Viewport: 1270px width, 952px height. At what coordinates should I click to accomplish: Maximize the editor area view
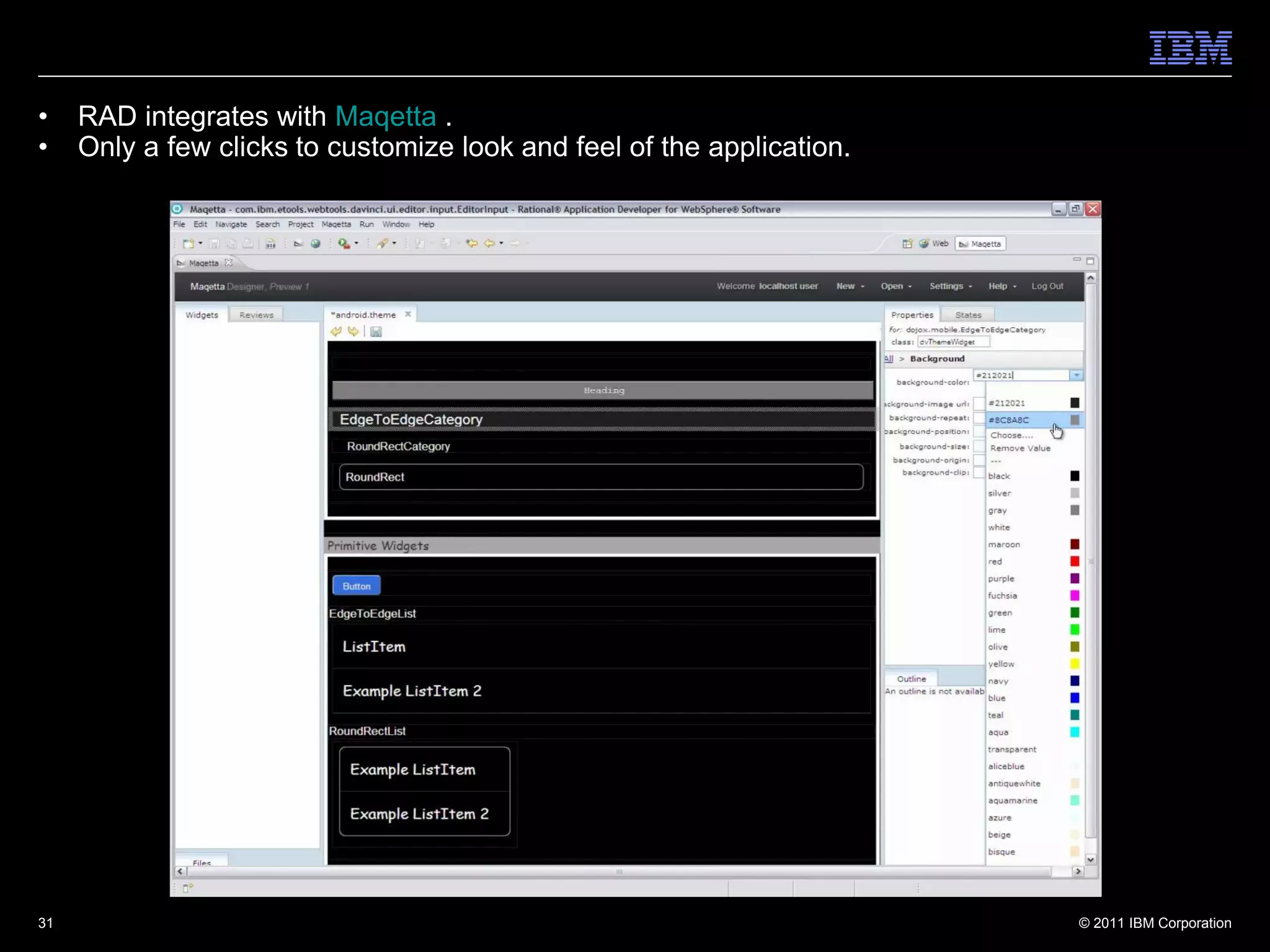tap(1090, 261)
